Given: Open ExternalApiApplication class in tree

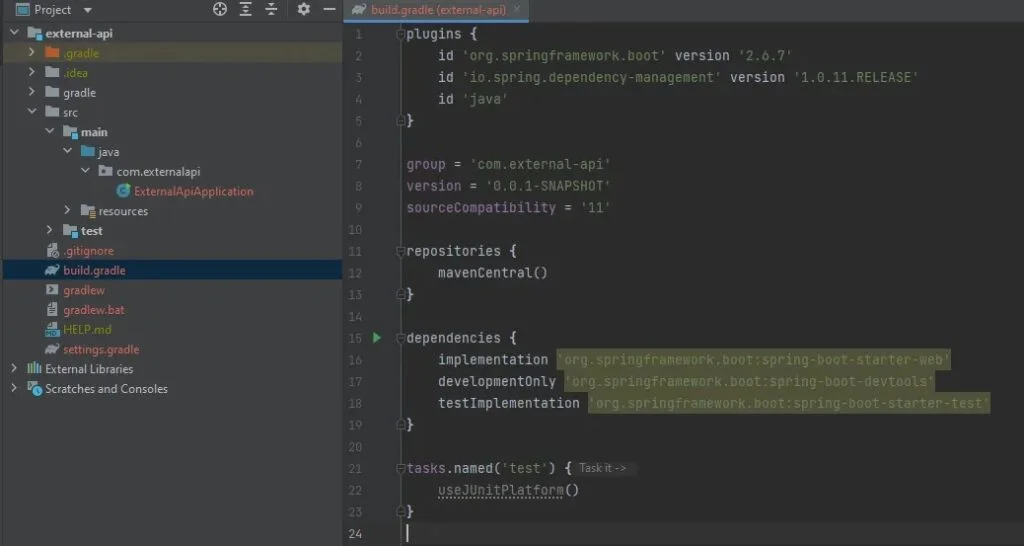Looking at the screenshot, I should [x=193, y=191].
